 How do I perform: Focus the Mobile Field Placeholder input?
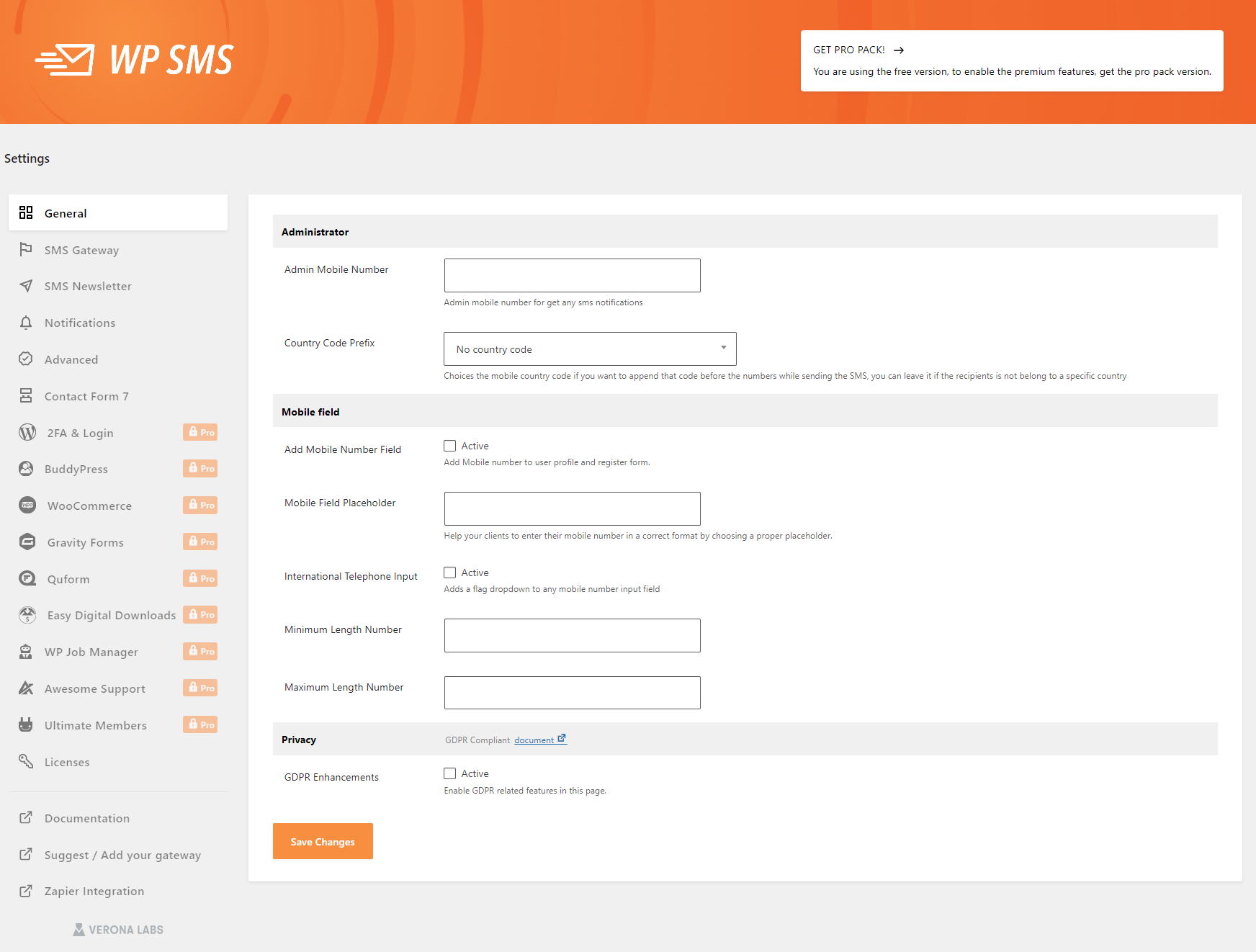pyautogui.click(x=573, y=508)
